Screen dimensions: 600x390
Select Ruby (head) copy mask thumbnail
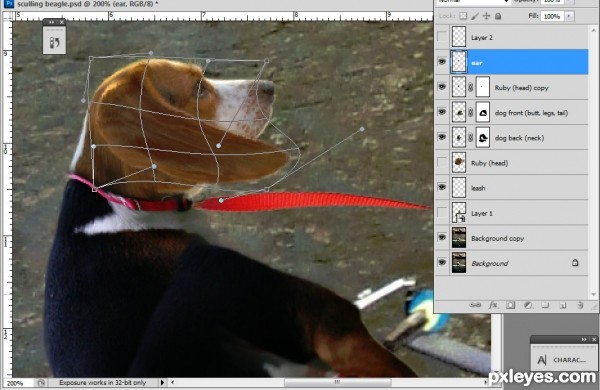[483, 87]
